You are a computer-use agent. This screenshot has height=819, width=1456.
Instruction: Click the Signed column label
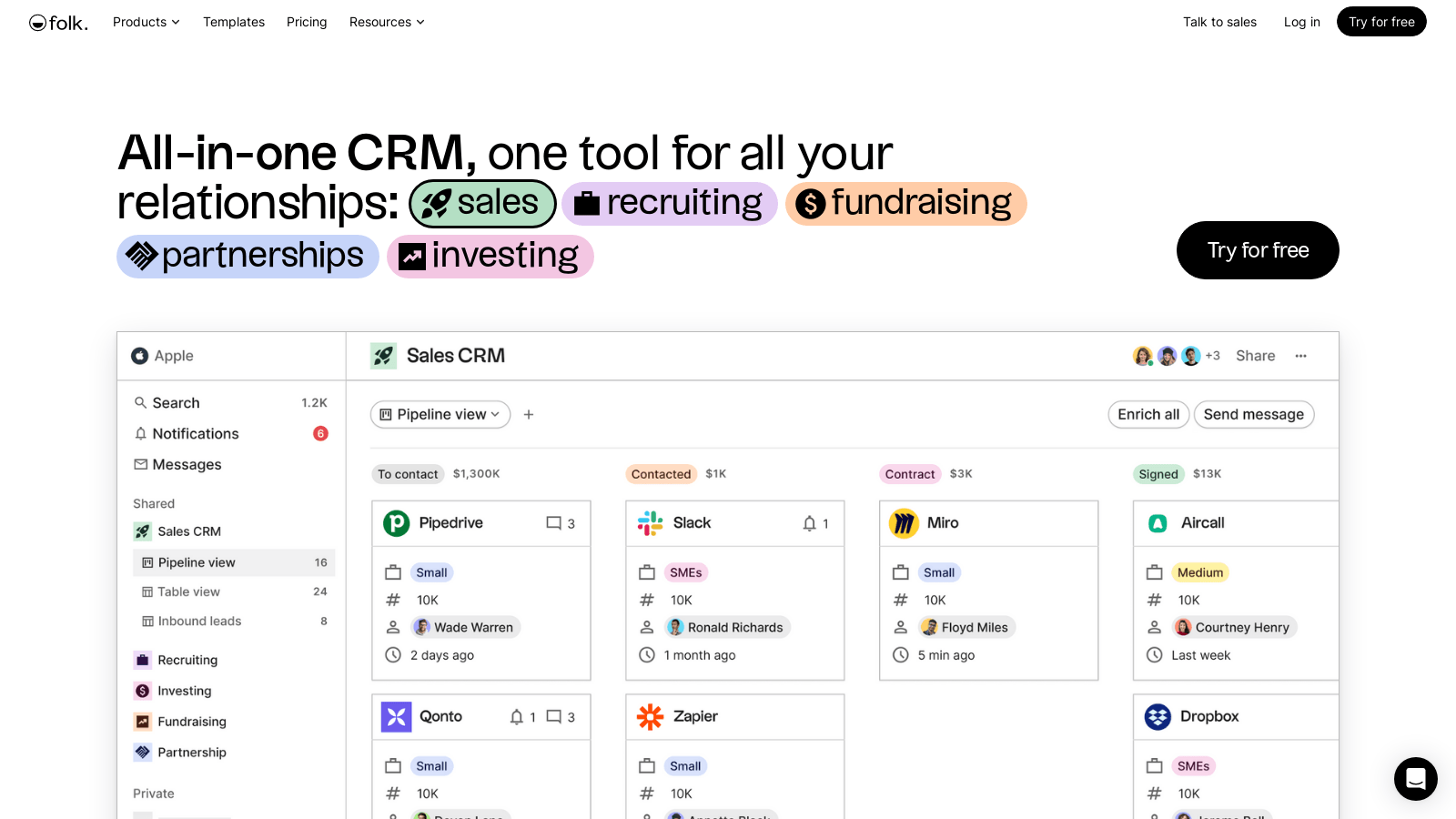[1158, 474]
